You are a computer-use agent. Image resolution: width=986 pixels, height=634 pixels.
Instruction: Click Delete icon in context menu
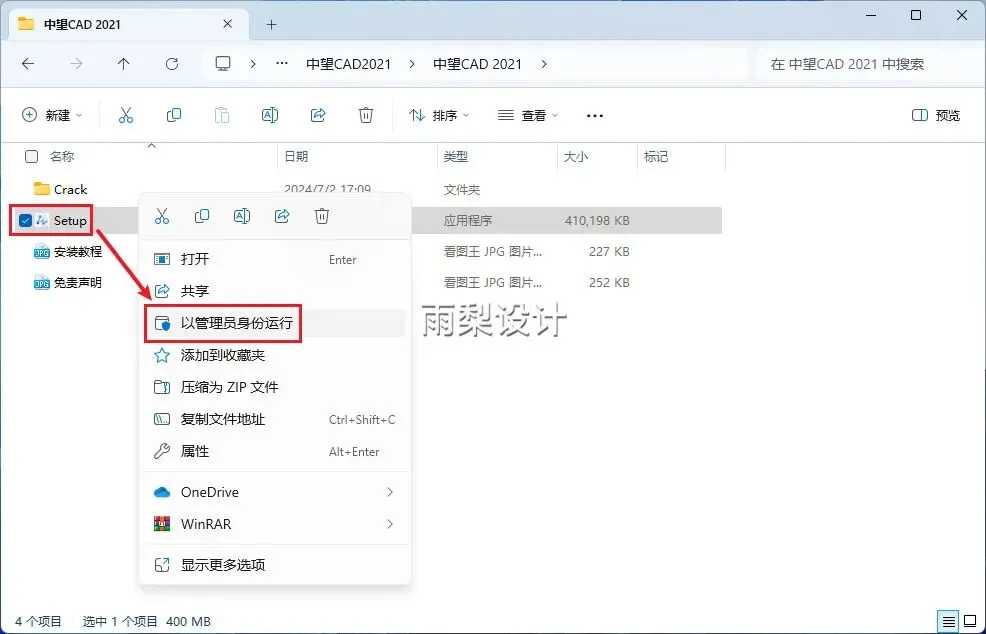pos(322,216)
